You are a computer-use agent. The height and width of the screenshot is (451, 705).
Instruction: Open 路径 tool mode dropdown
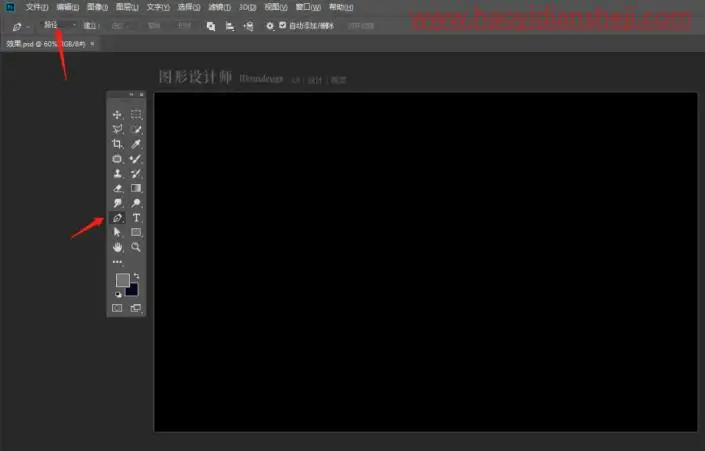click(59, 25)
